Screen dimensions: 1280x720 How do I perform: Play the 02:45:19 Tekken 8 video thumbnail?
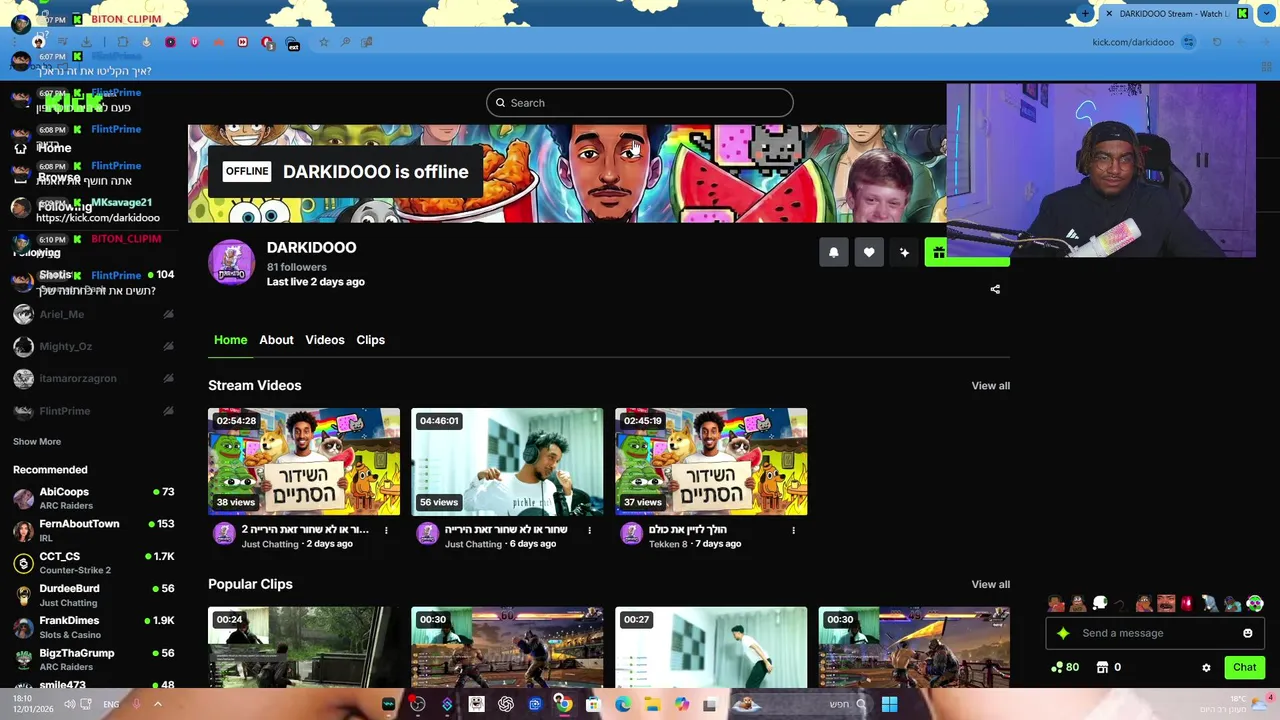pos(711,461)
